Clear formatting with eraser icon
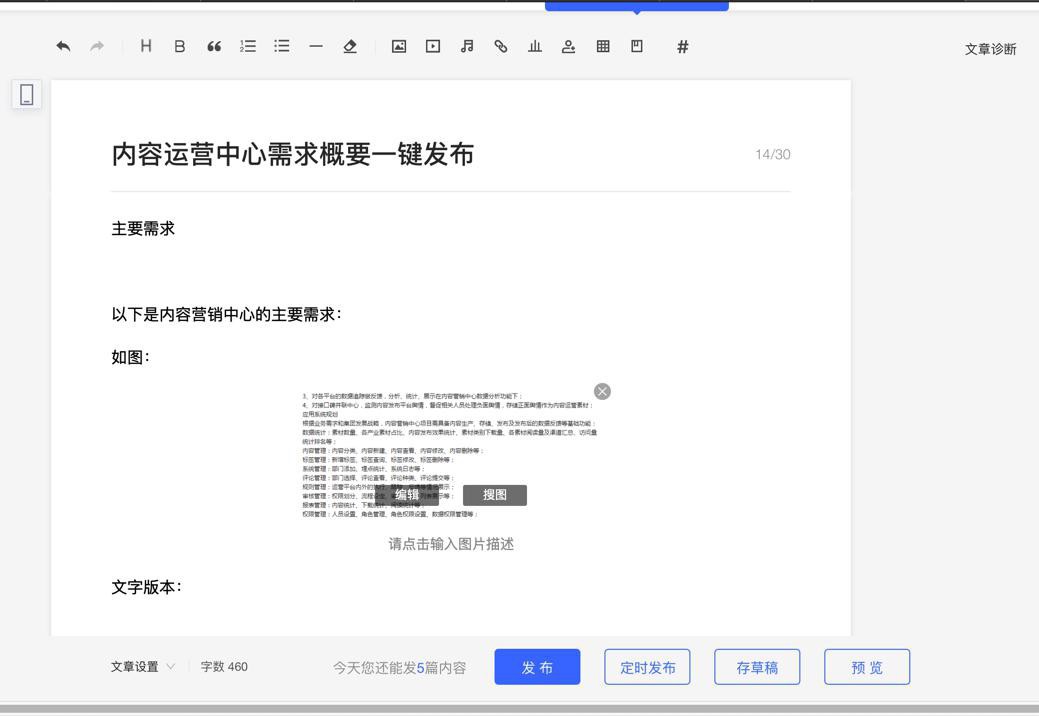This screenshot has width=1039, height=716. pos(350,46)
